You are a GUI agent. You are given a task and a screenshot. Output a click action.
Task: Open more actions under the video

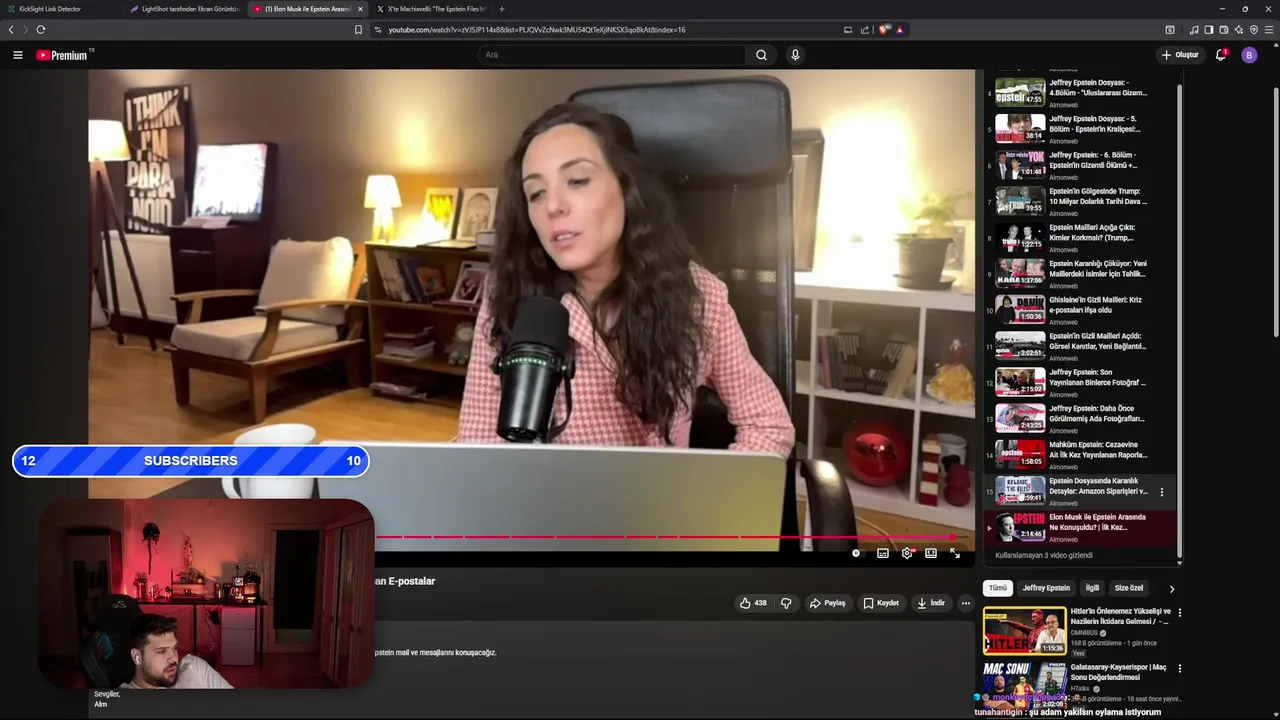pos(965,603)
